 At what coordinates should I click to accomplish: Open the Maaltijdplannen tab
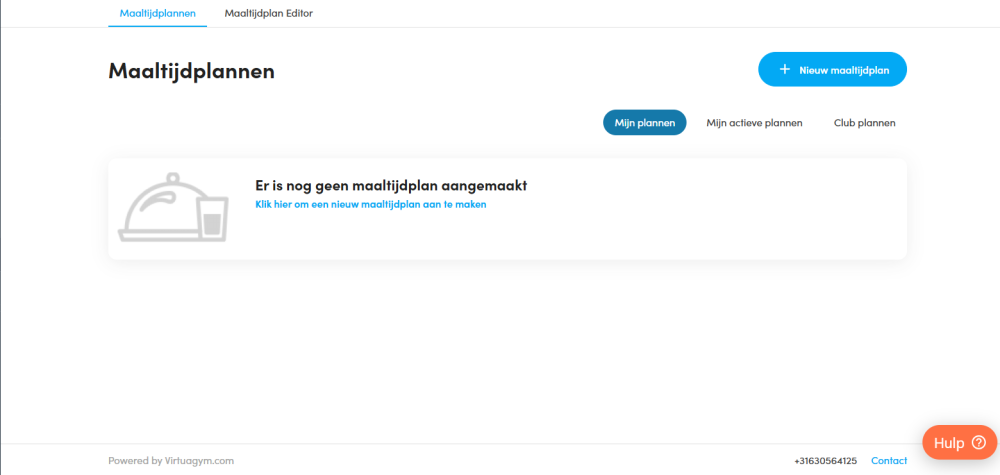click(x=158, y=13)
